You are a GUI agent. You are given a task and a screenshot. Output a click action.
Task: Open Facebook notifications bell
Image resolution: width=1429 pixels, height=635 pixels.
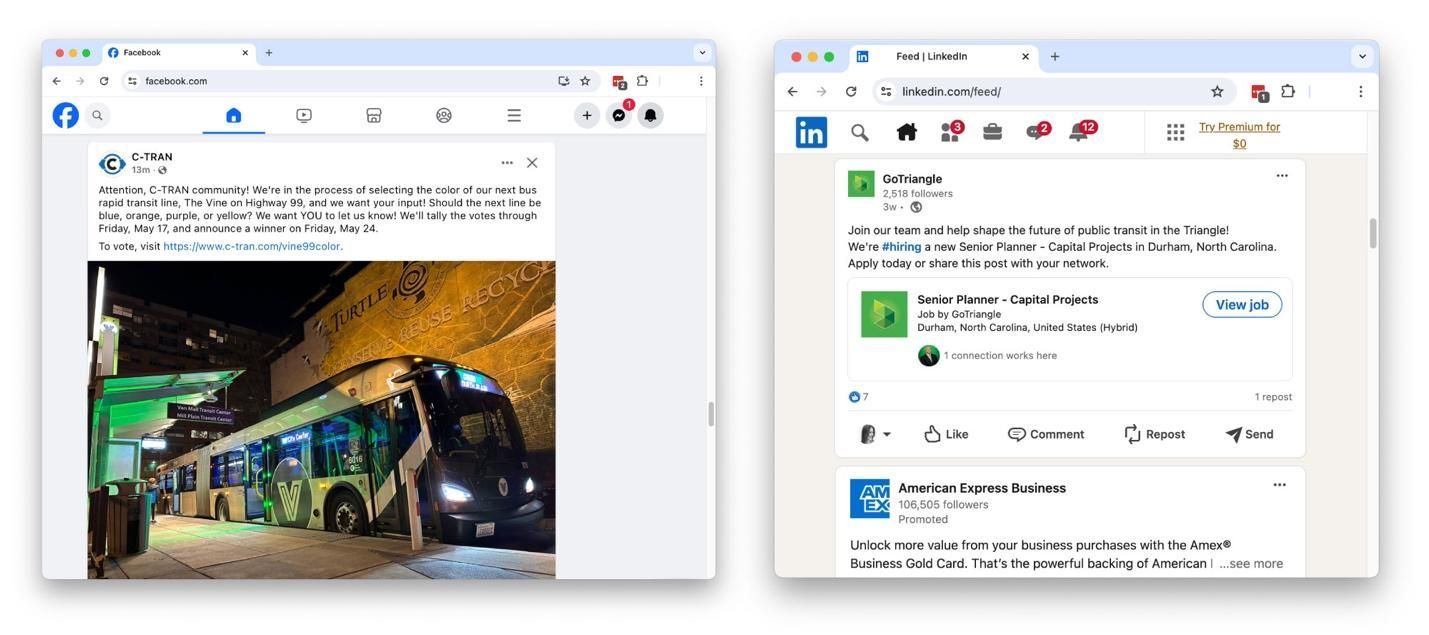point(651,115)
